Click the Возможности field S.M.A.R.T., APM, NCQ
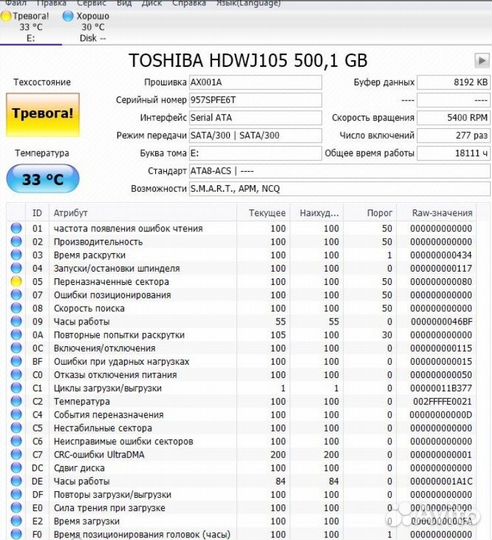The width and height of the screenshot is (492, 540). point(340,189)
